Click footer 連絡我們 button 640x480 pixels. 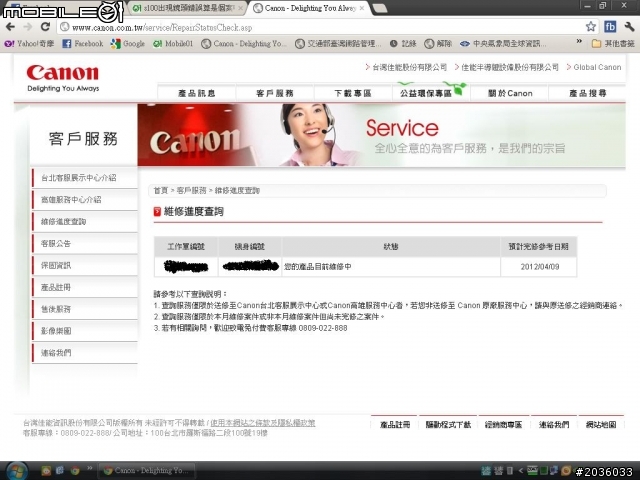[553, 424]
